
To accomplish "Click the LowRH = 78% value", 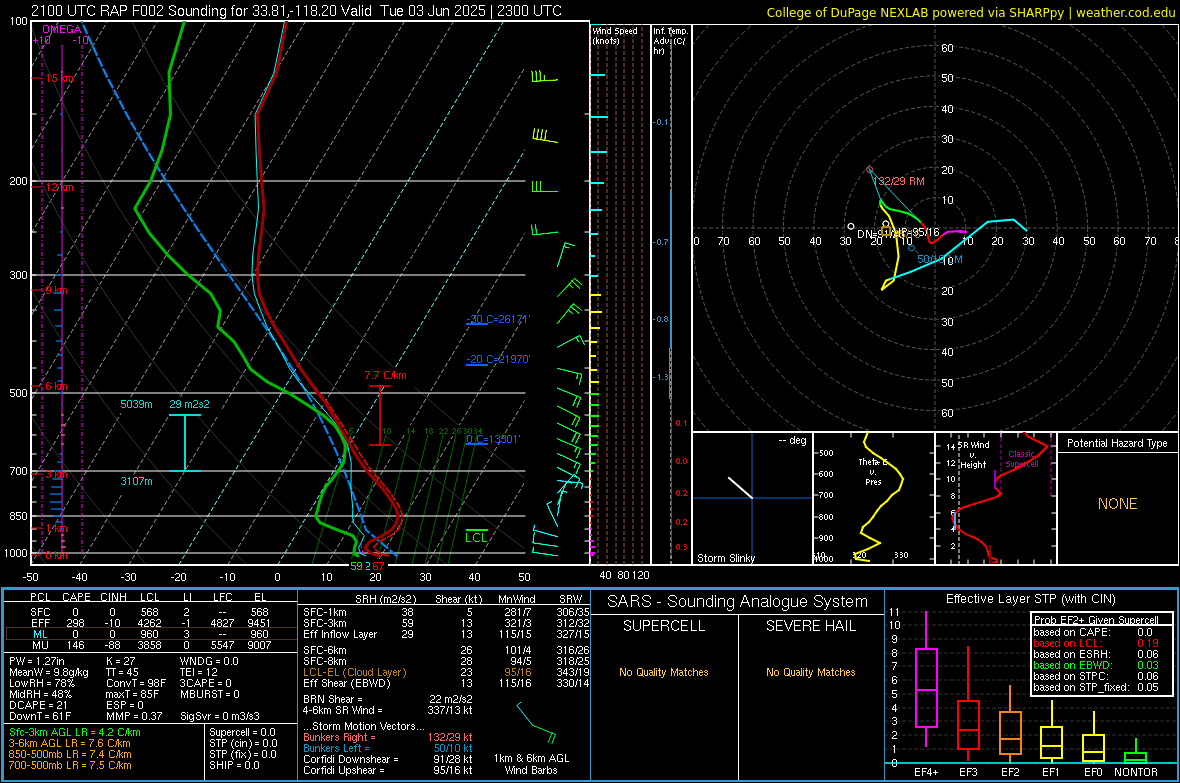I will (x=41, y=683).
